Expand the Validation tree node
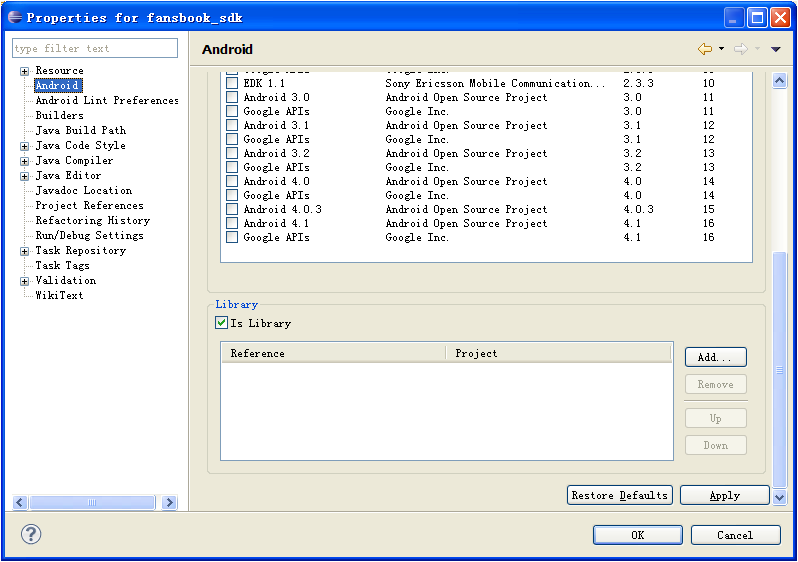 tap(24, 281)
